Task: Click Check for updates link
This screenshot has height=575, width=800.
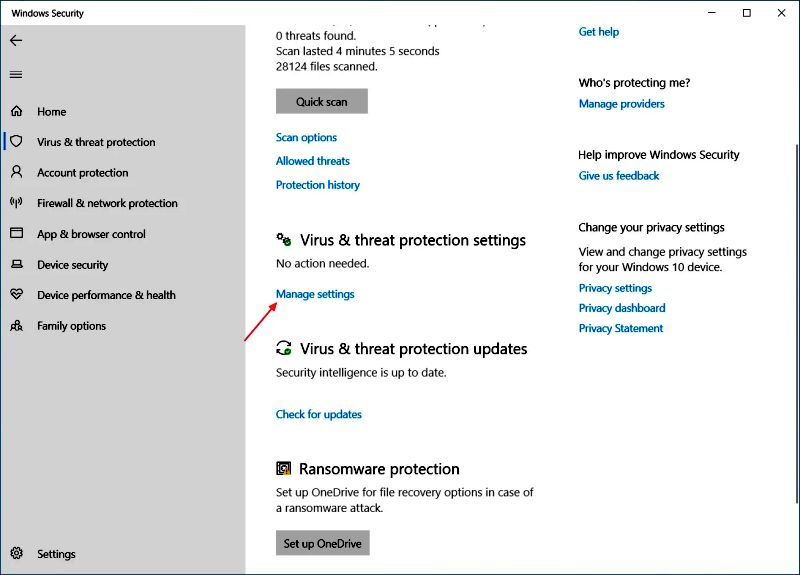Action: (x=318, y=414)
